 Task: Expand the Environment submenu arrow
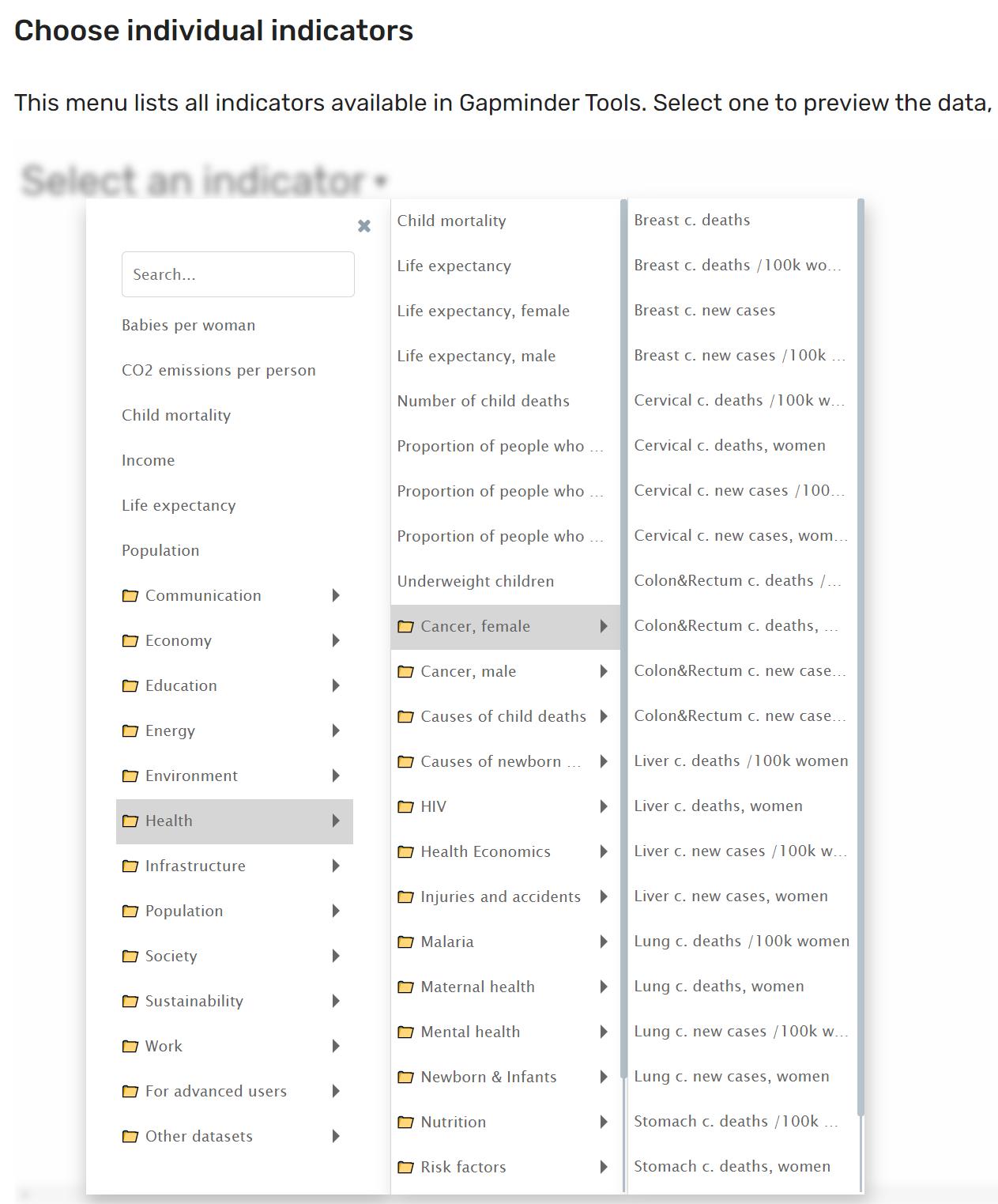tap(336, 776)
